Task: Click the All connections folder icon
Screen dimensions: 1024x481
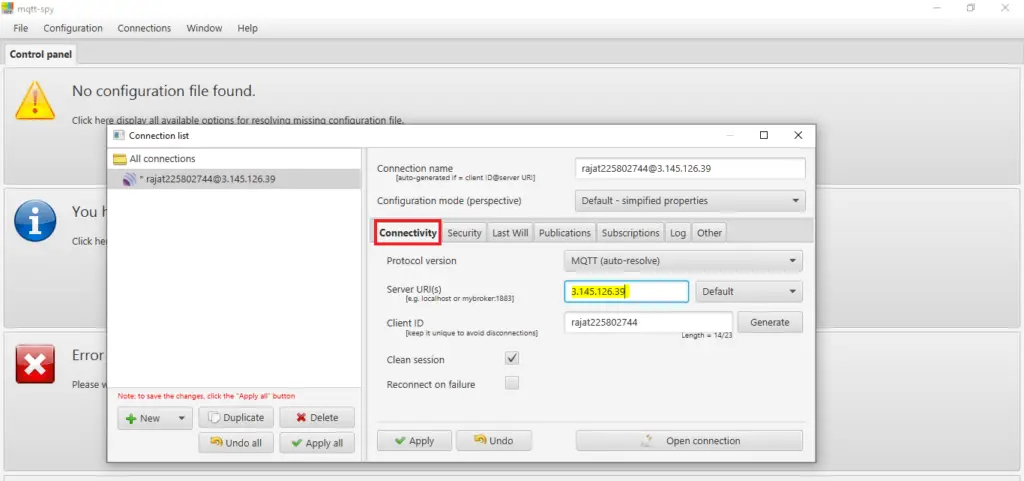Action: click(120, 159)
